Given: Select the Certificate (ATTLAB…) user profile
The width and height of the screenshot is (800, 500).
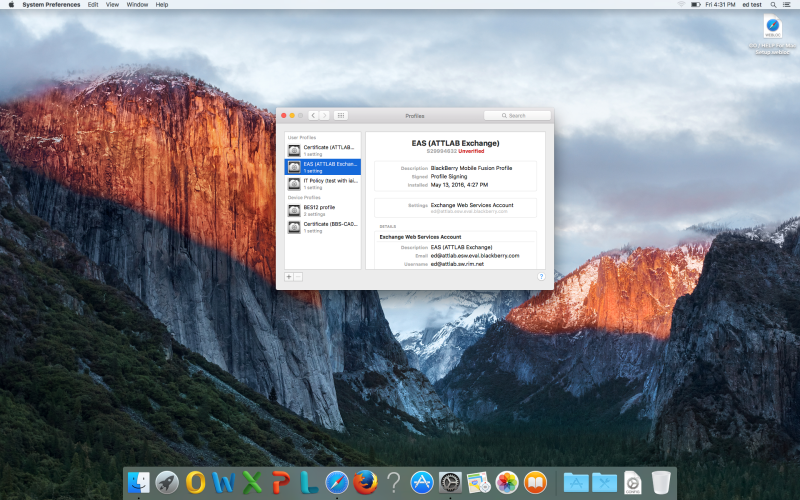Looking at the screenshot, I should (322, 150).
